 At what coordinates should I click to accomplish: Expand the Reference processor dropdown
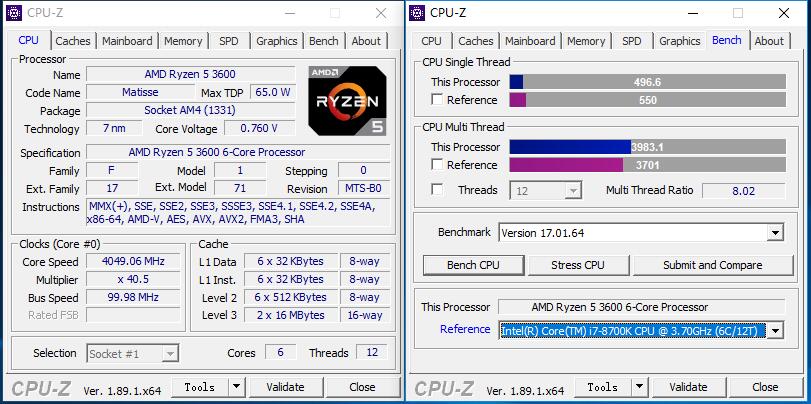pos(775,330)
